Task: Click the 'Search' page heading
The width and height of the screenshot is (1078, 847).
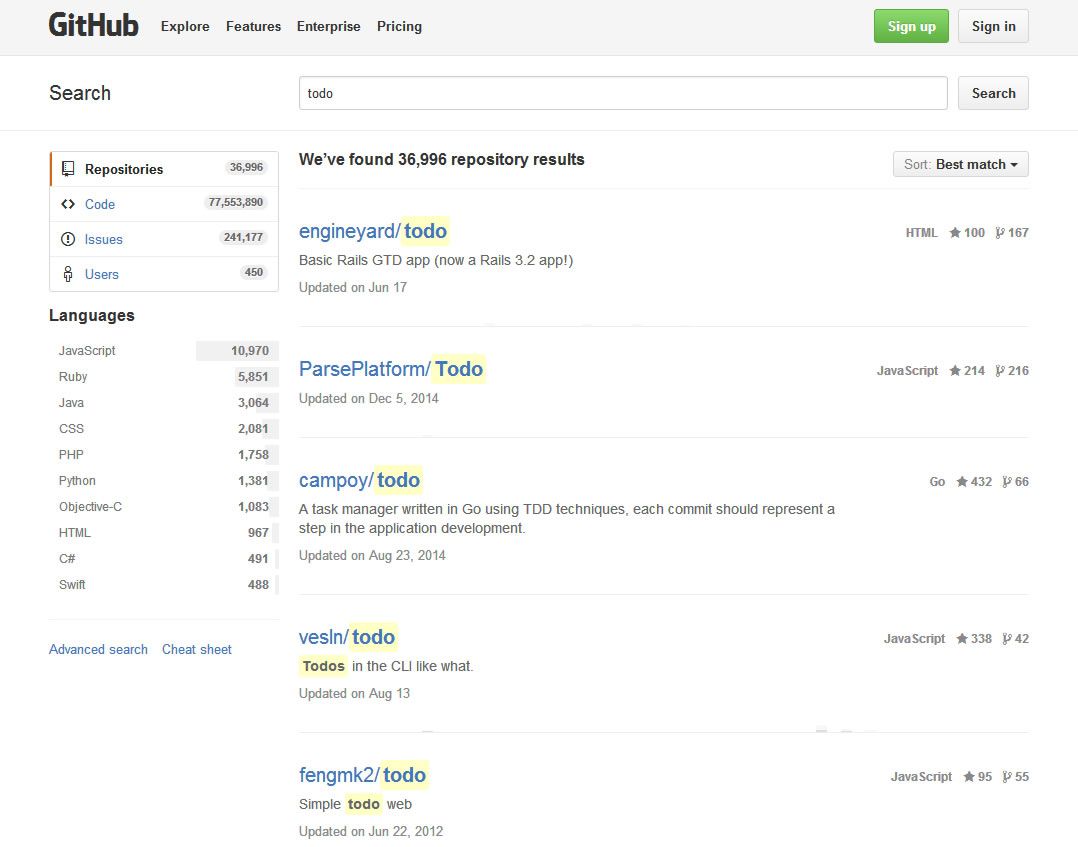Action: tap(80, 93)
